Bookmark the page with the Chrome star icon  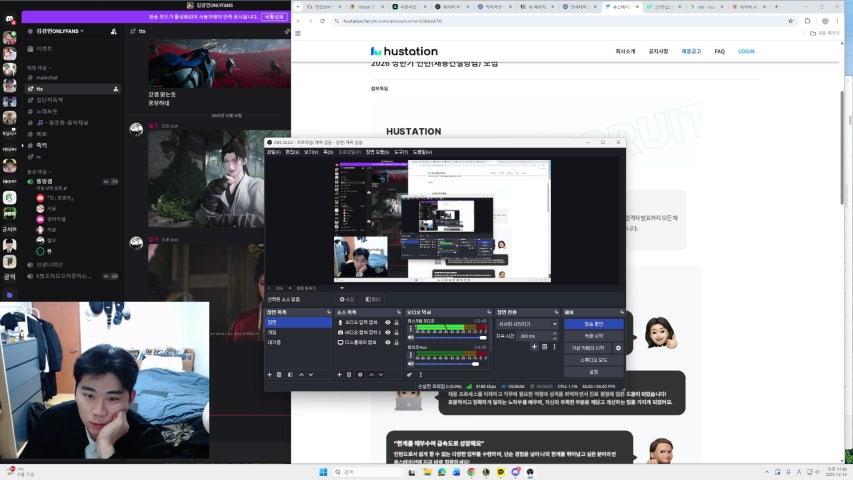pos(790,21)
